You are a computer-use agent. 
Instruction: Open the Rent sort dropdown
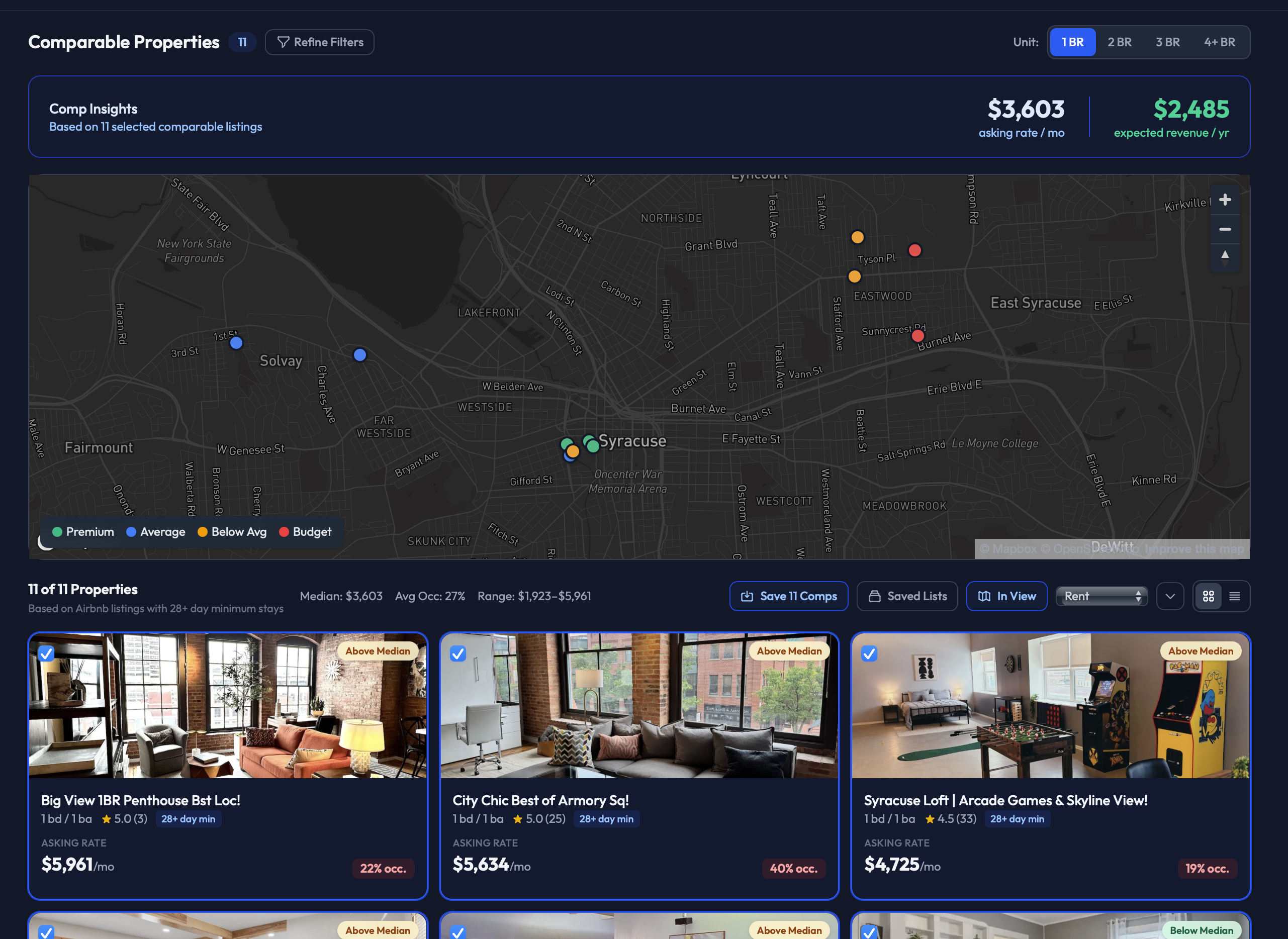click(x=1101, y=596)
